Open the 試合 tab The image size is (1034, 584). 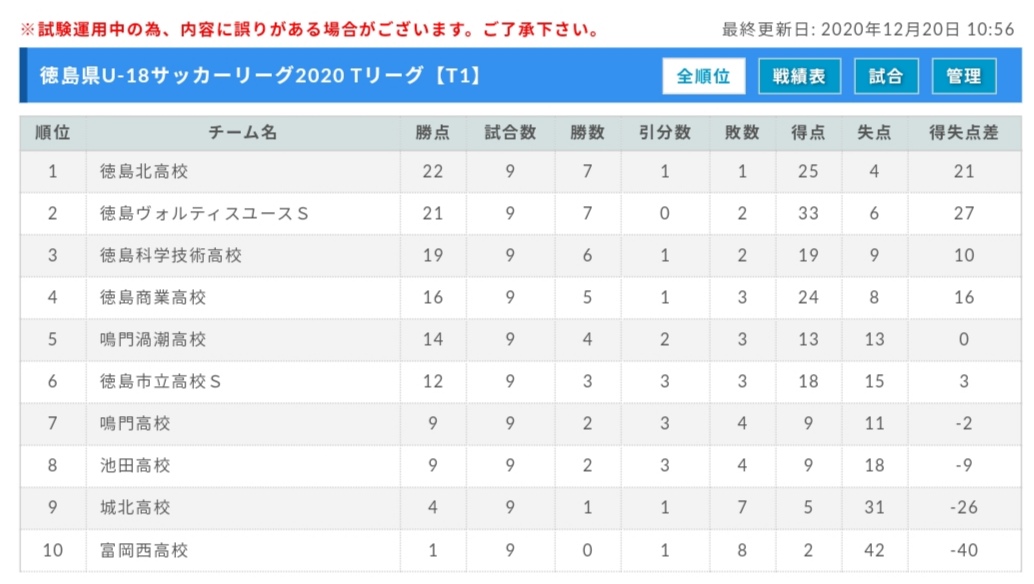[886, 76]
